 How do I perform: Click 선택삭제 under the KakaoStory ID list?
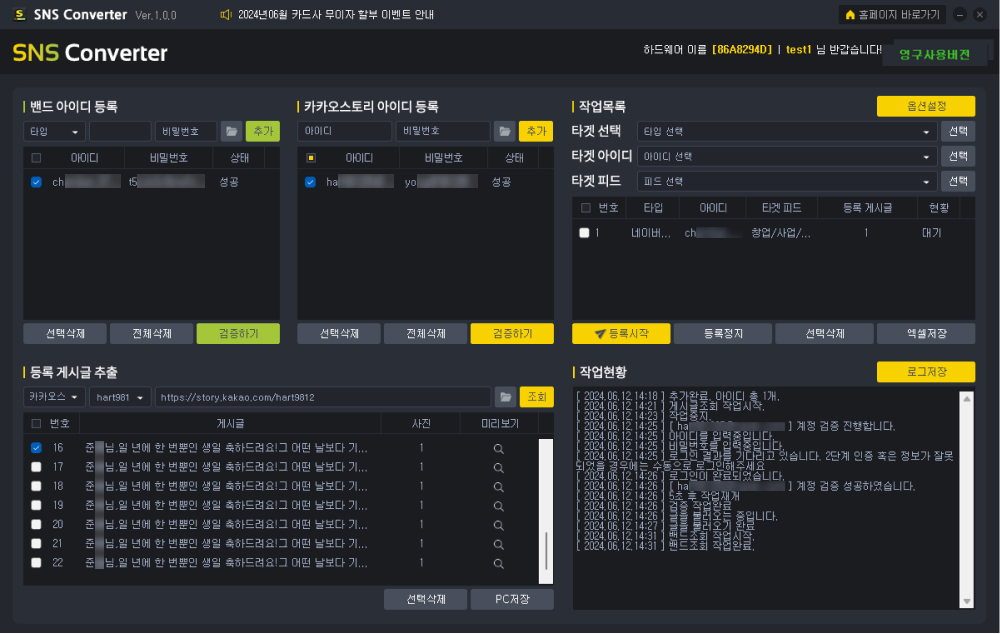[339, 334]
